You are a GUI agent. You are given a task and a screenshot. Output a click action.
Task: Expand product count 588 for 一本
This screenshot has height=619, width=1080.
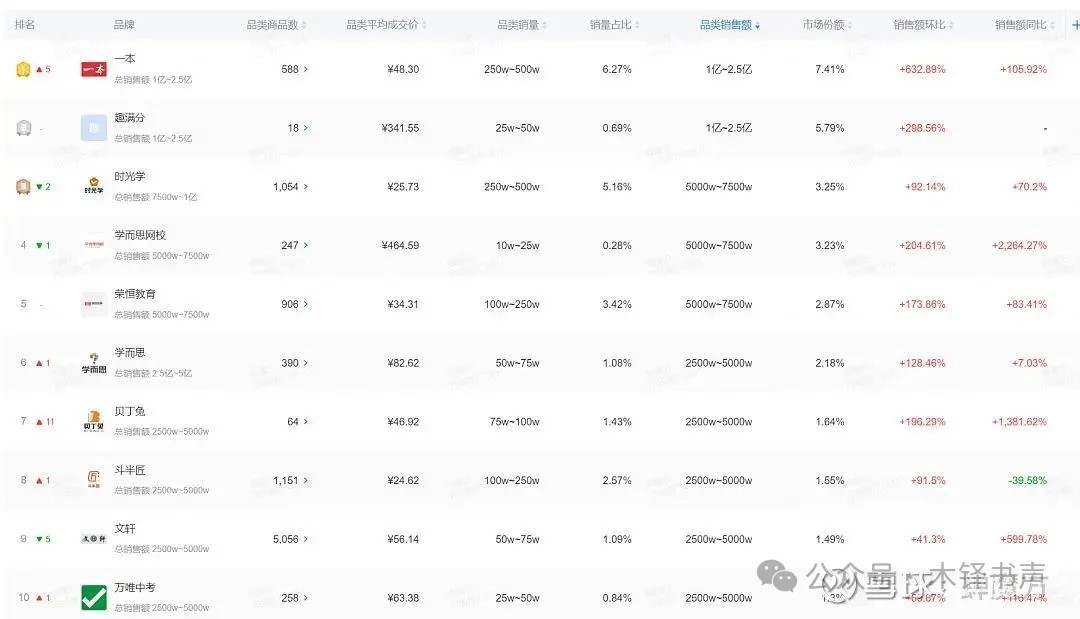click(295, 69)
